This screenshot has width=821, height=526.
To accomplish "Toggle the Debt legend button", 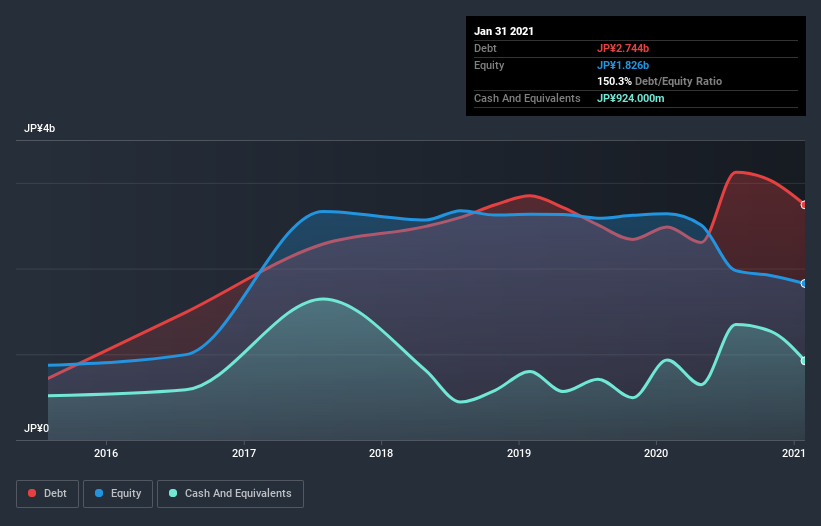I will click(47, 494).
